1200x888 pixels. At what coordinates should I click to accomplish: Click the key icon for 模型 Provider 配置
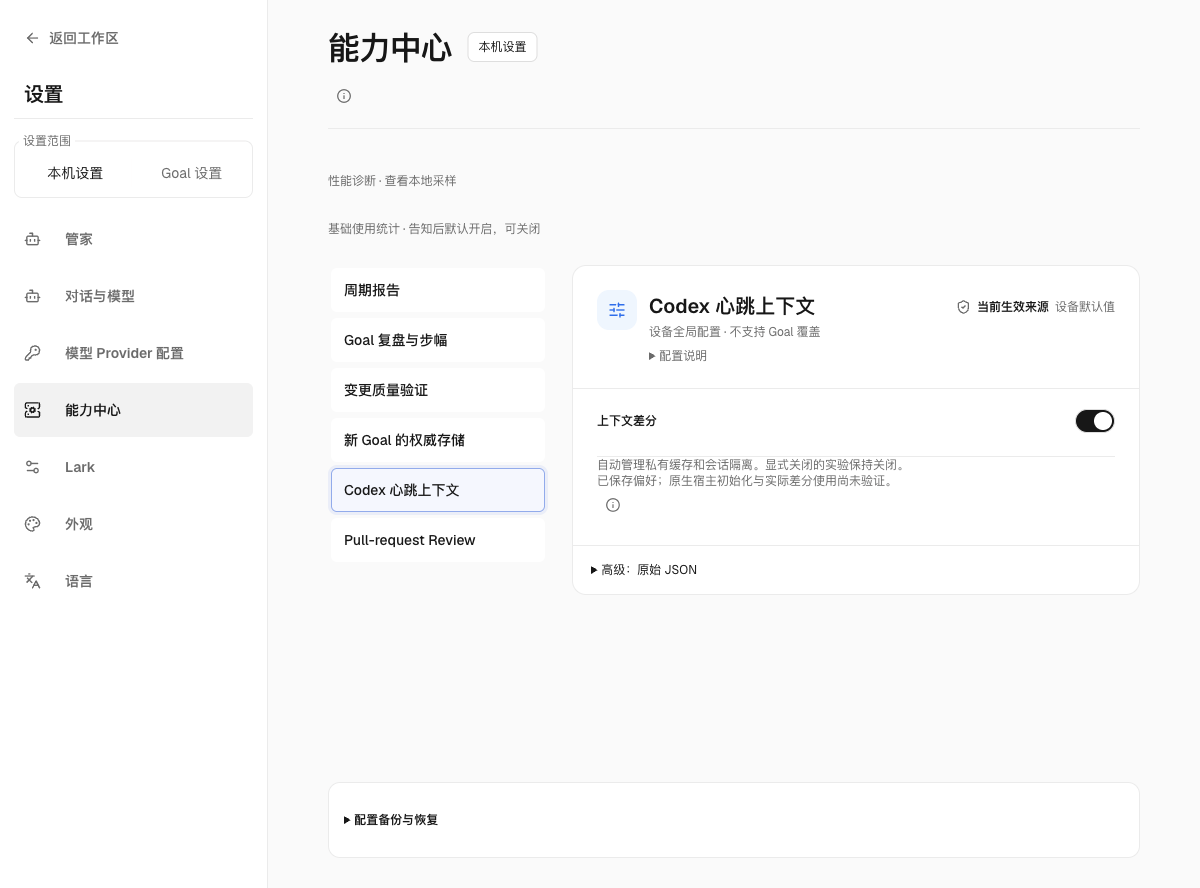33,353
